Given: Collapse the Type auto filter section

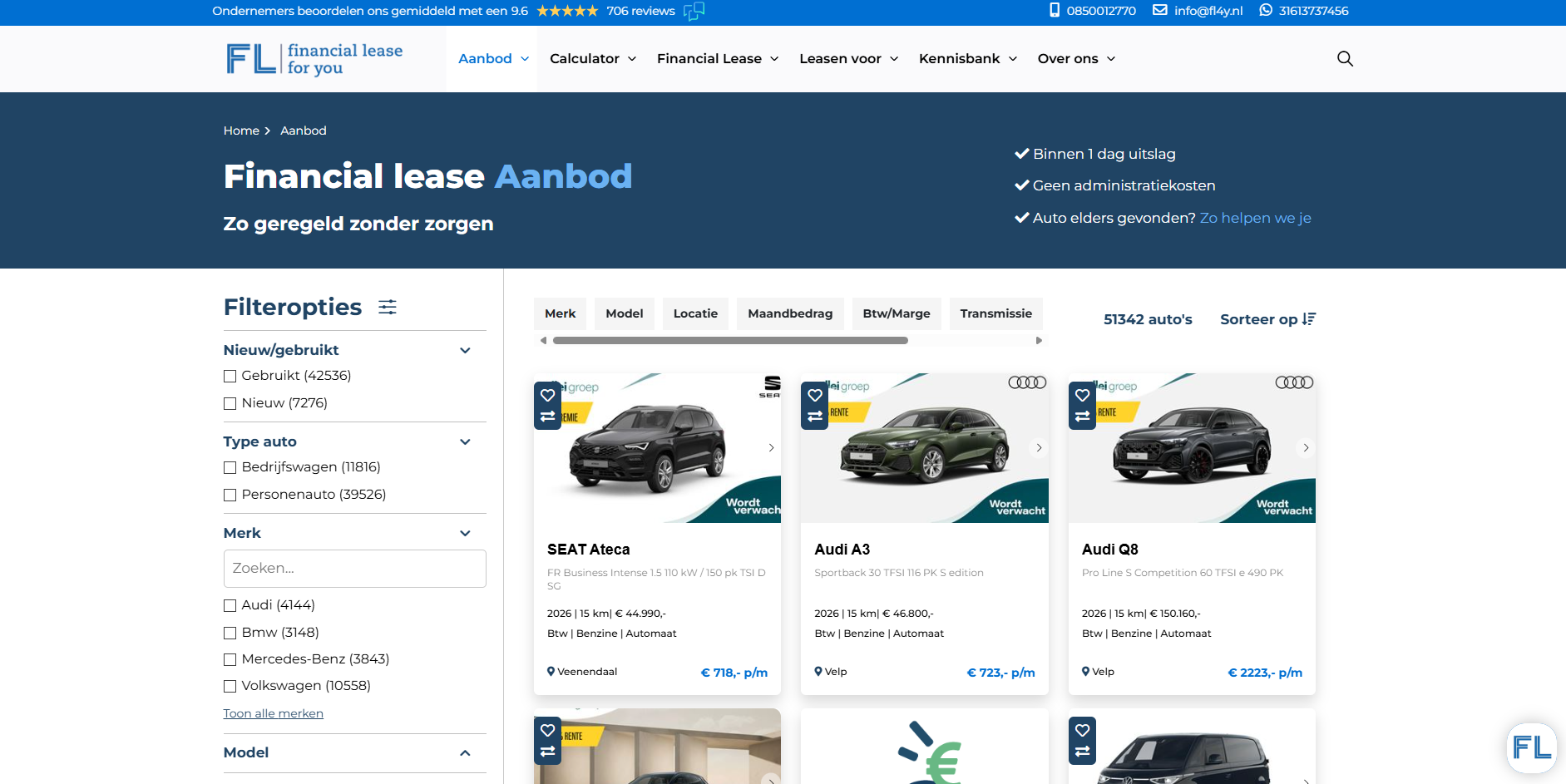Looking at the screenshot, I should (465, 441).
